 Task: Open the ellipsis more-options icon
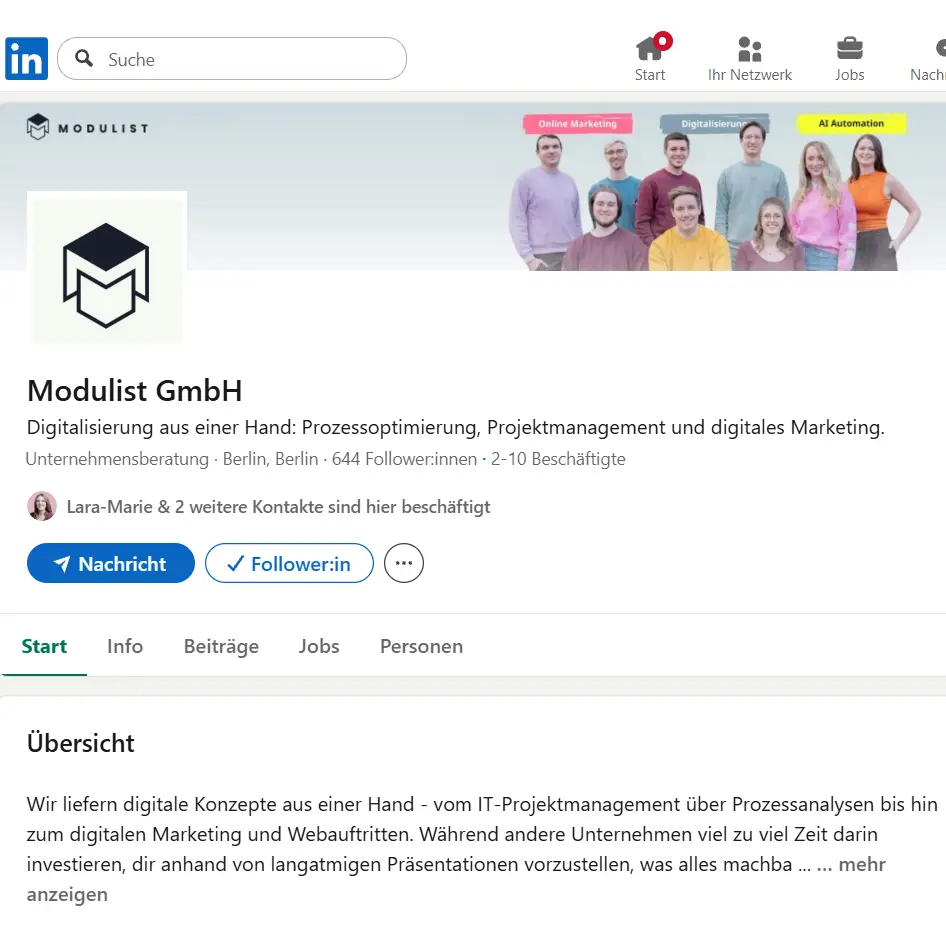(404, 563)
